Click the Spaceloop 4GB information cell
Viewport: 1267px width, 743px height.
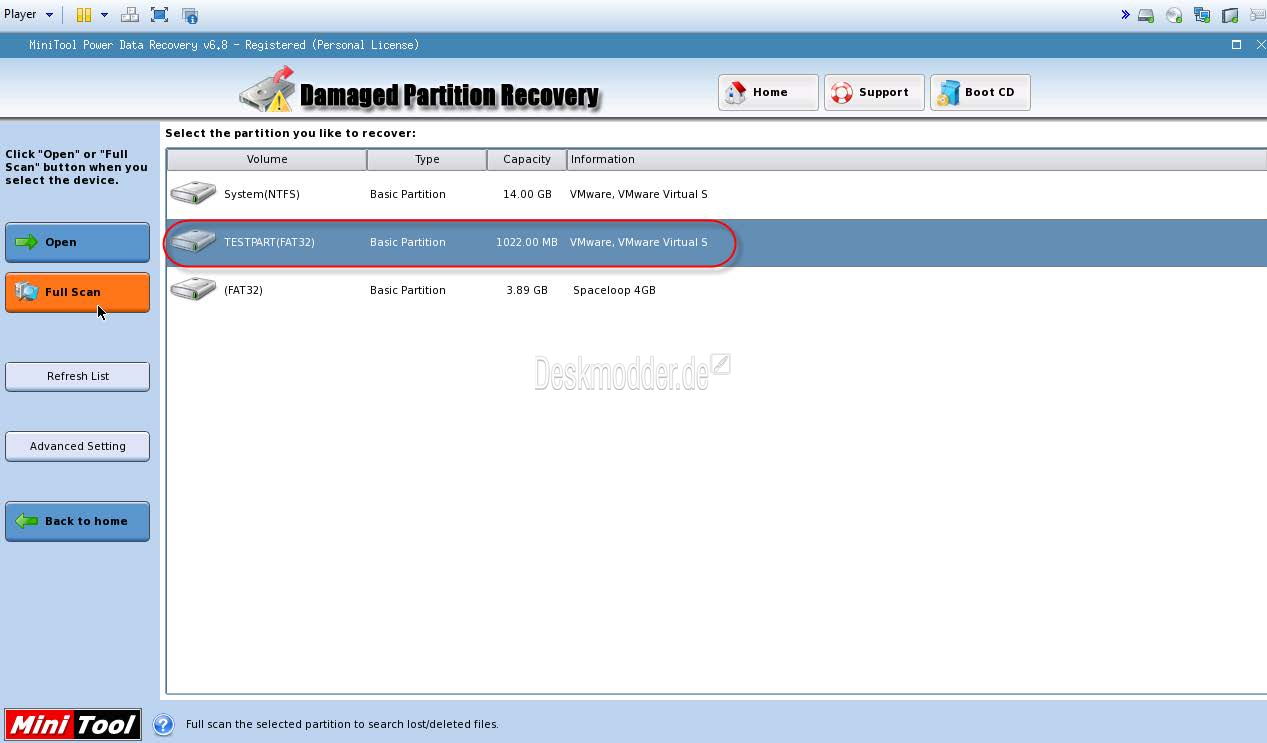click(614, 290)
